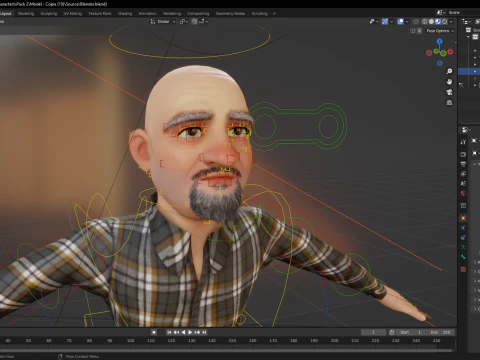The image size is (480, 360).
Task: Expand the viewport sidebar arrow
Action: point(455,42)
